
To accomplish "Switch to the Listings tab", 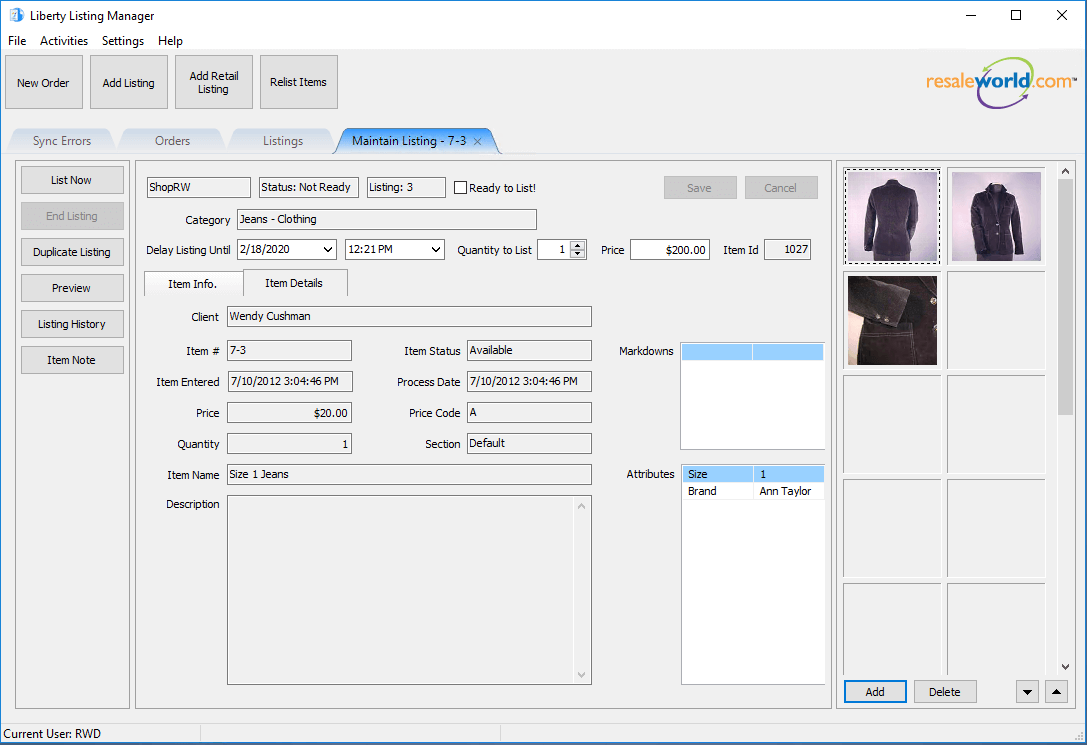I will coord(283,141).
